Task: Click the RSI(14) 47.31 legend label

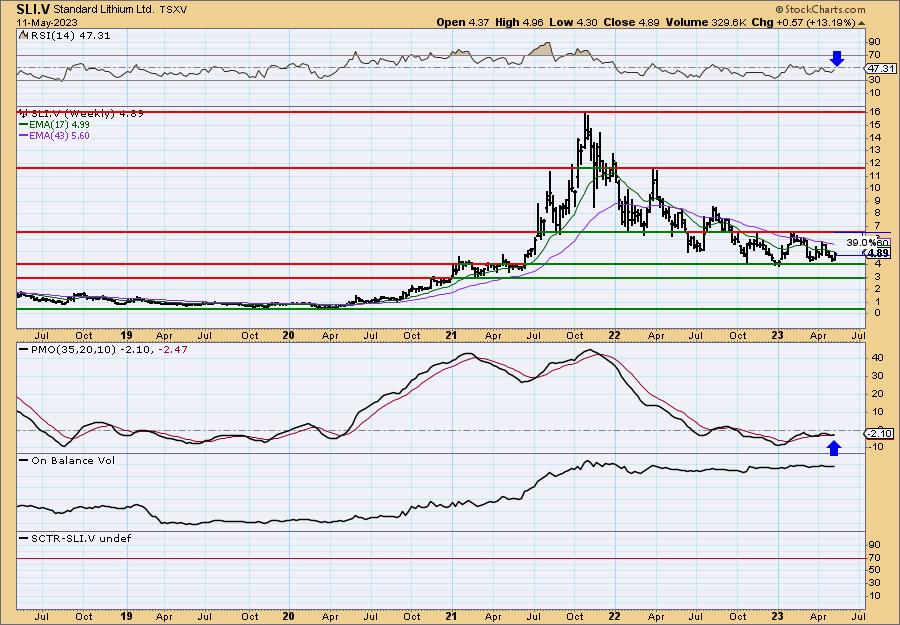Action: (70, 36)
